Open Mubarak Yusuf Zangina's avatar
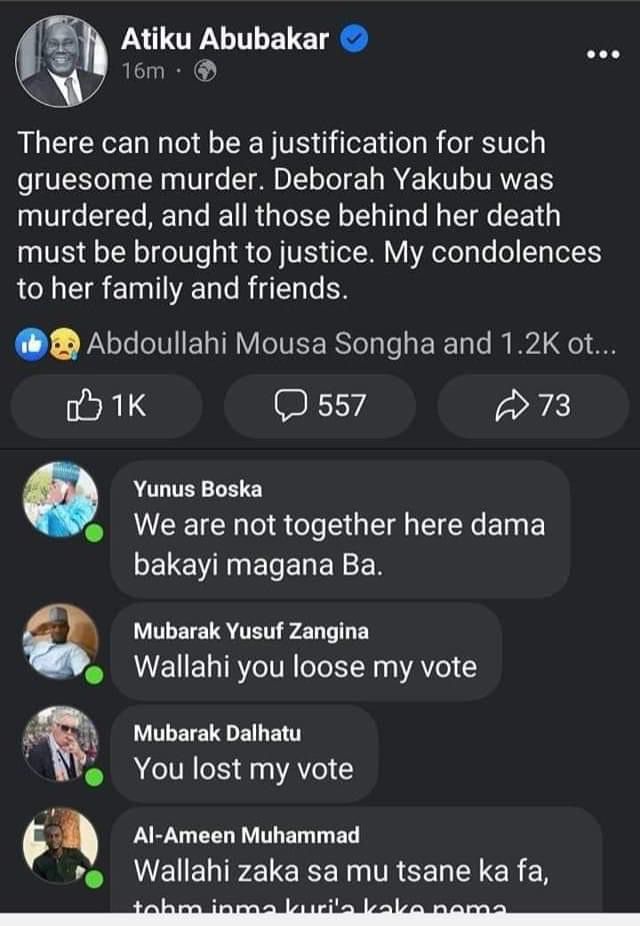Screen dimensions: 640x926 coord(61,642)
